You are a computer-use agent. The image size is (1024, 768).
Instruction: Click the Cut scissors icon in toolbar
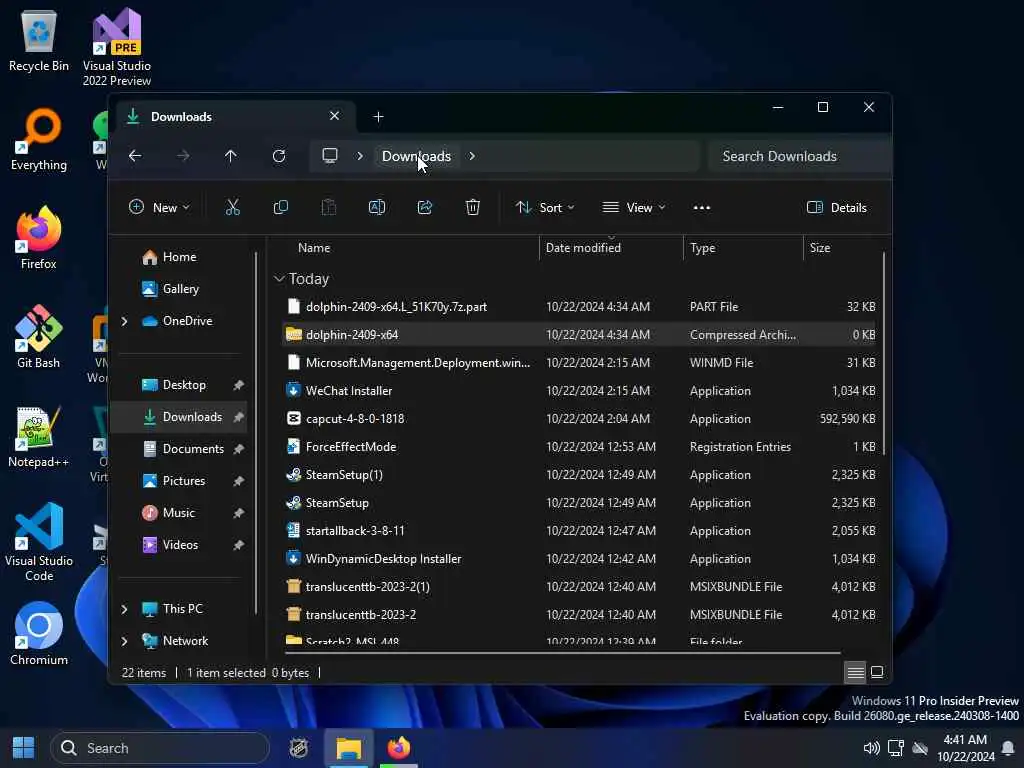pyautogui.click(x=232, y=208)
